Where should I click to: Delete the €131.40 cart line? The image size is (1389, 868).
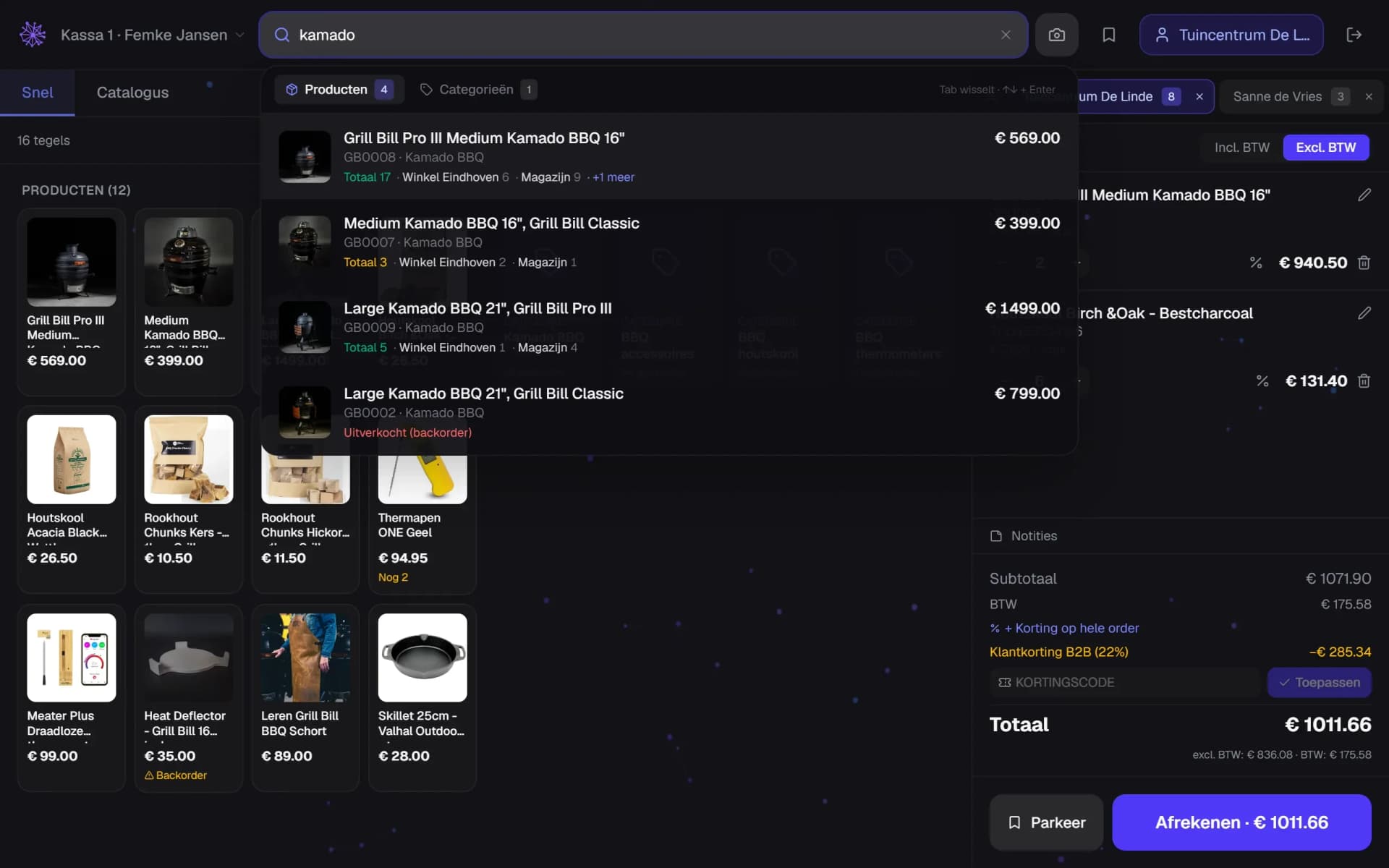[1364, 381]
